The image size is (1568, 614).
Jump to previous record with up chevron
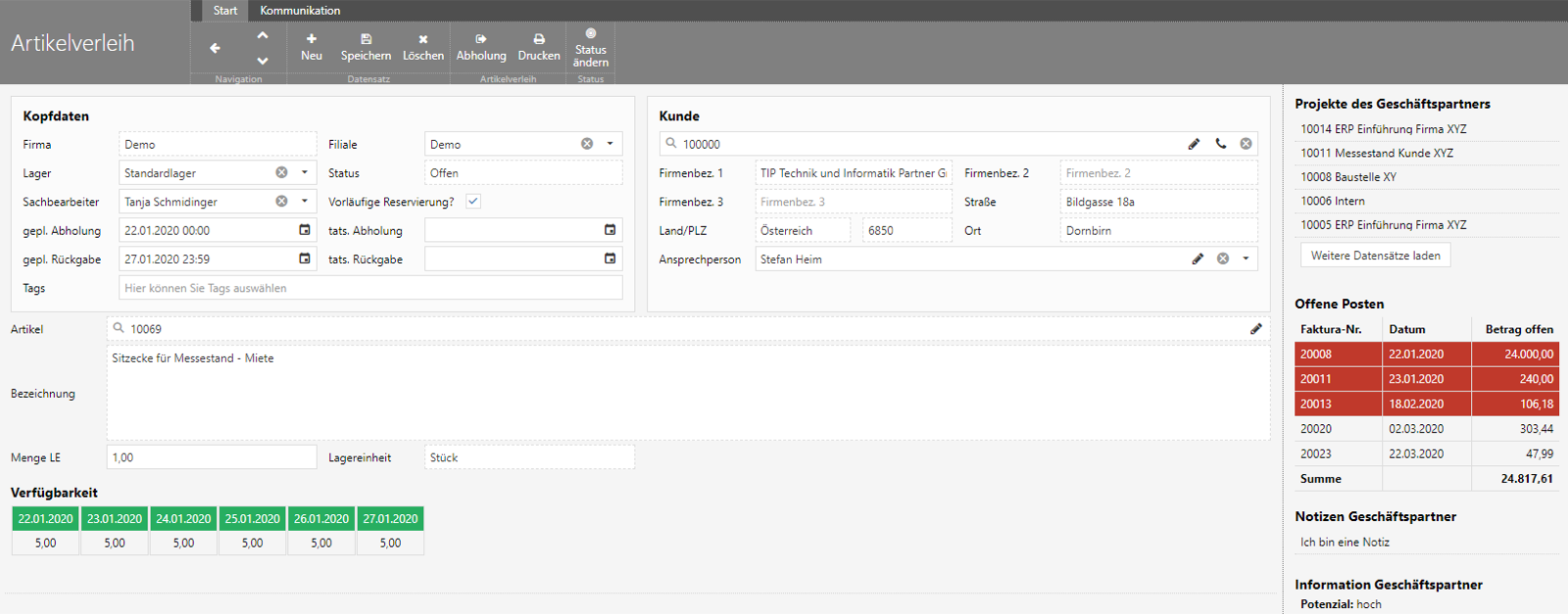263,35
